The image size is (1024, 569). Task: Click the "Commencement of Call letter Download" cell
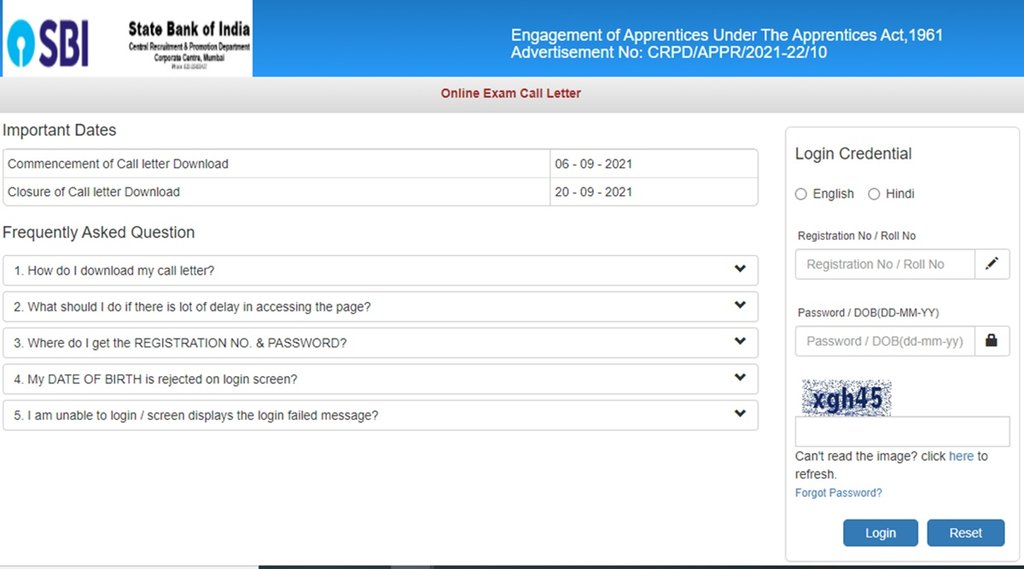277,164
